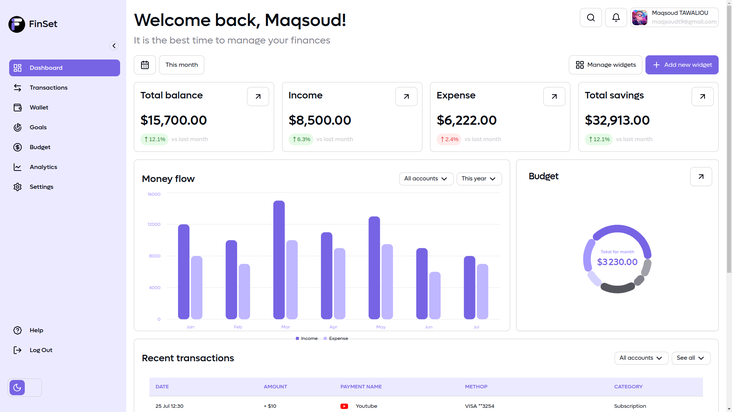Expand Recent transactions All accounts dropdown
This screenshot has height=412, width=732.
coord(641,358)
